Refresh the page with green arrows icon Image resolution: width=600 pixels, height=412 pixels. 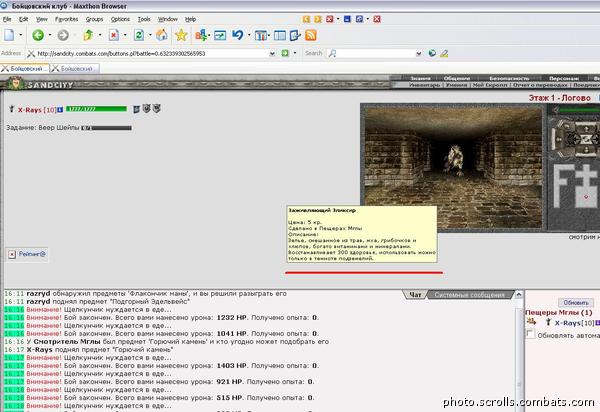pos(139,35)
